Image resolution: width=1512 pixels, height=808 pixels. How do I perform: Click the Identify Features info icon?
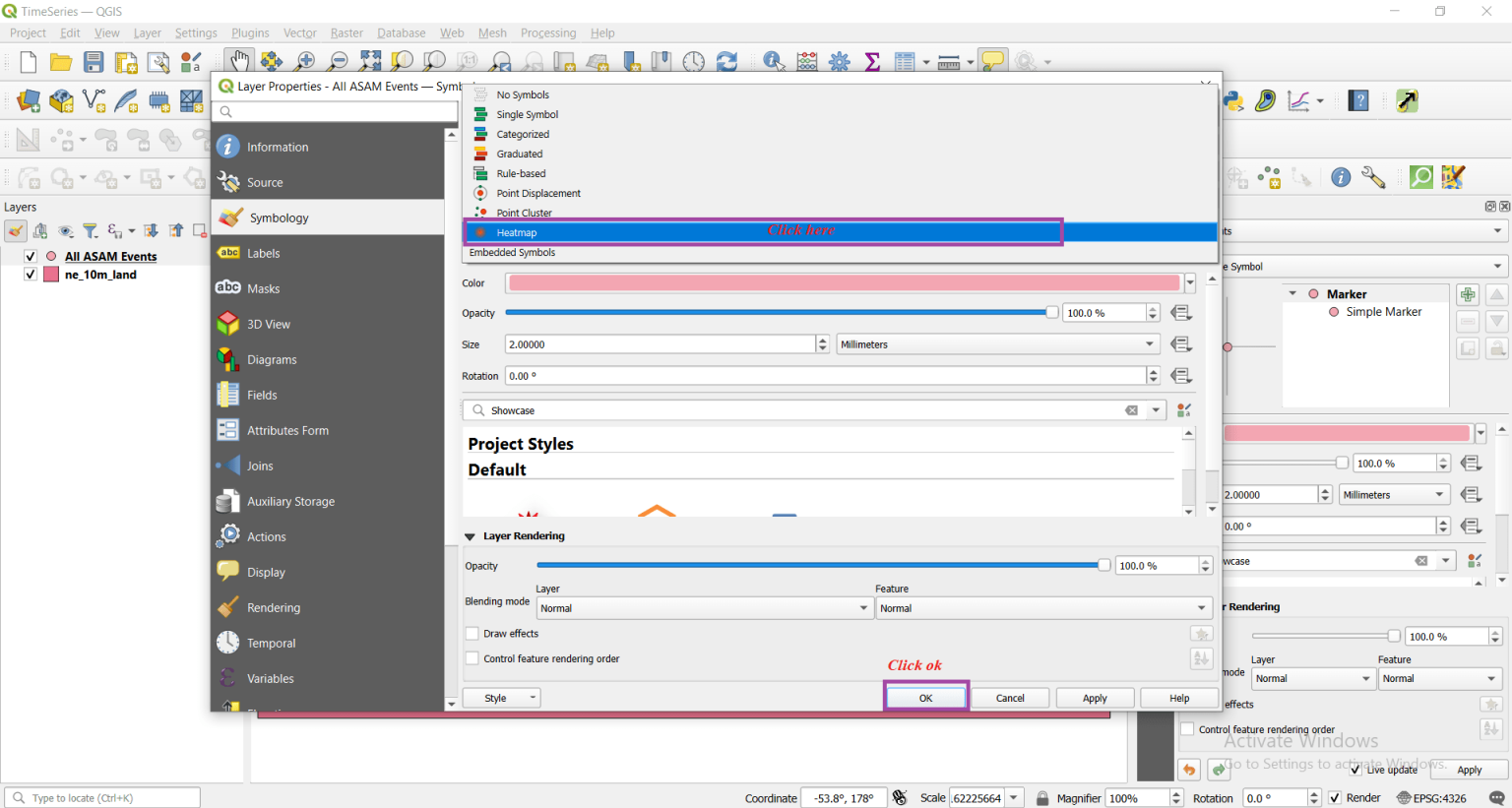click(774, 61)
